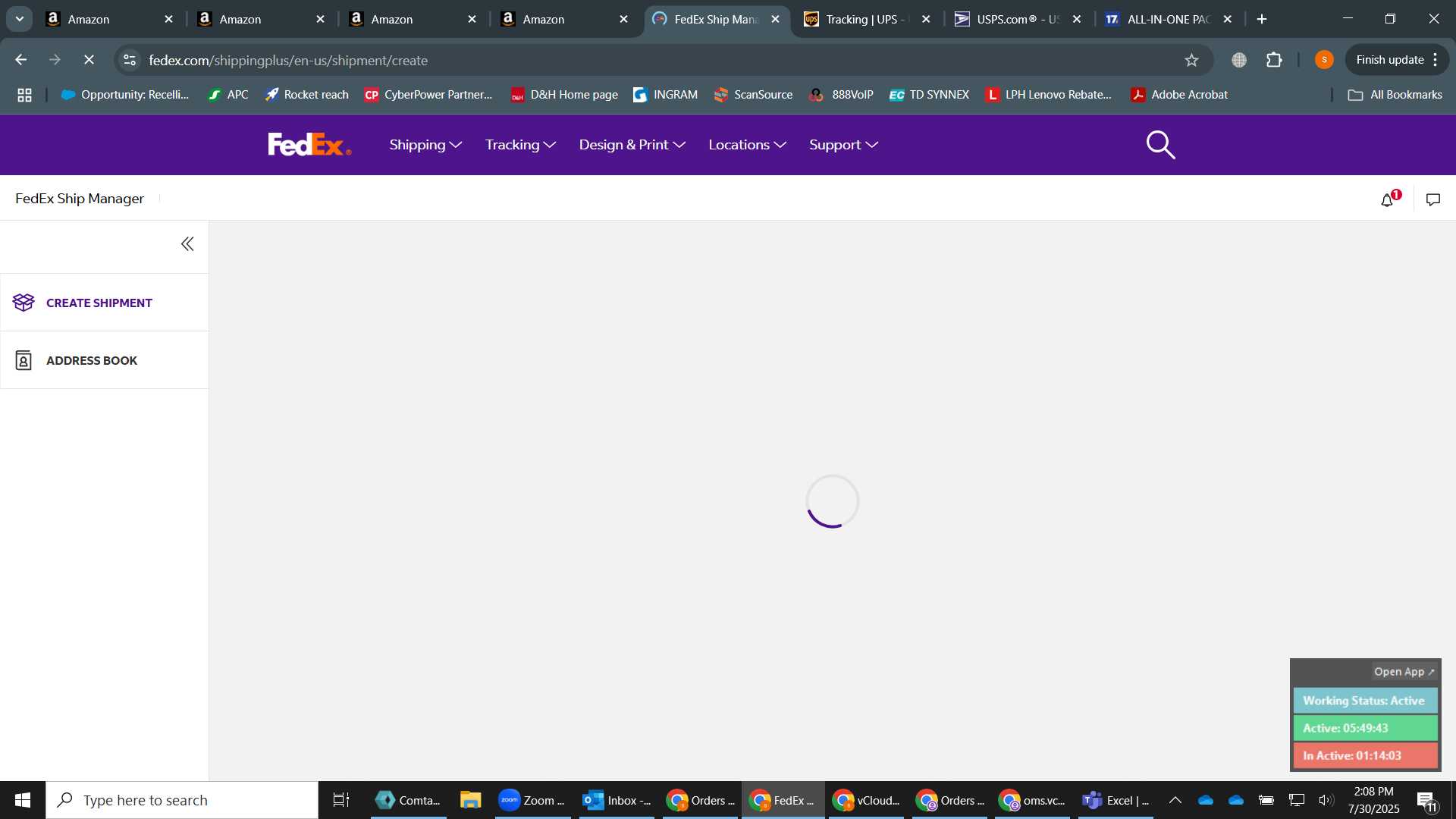Image resolution: width=1456 pixels, height=819 pixels.
Task: Open the Windows Start menu
Action: tap(23, 800)
